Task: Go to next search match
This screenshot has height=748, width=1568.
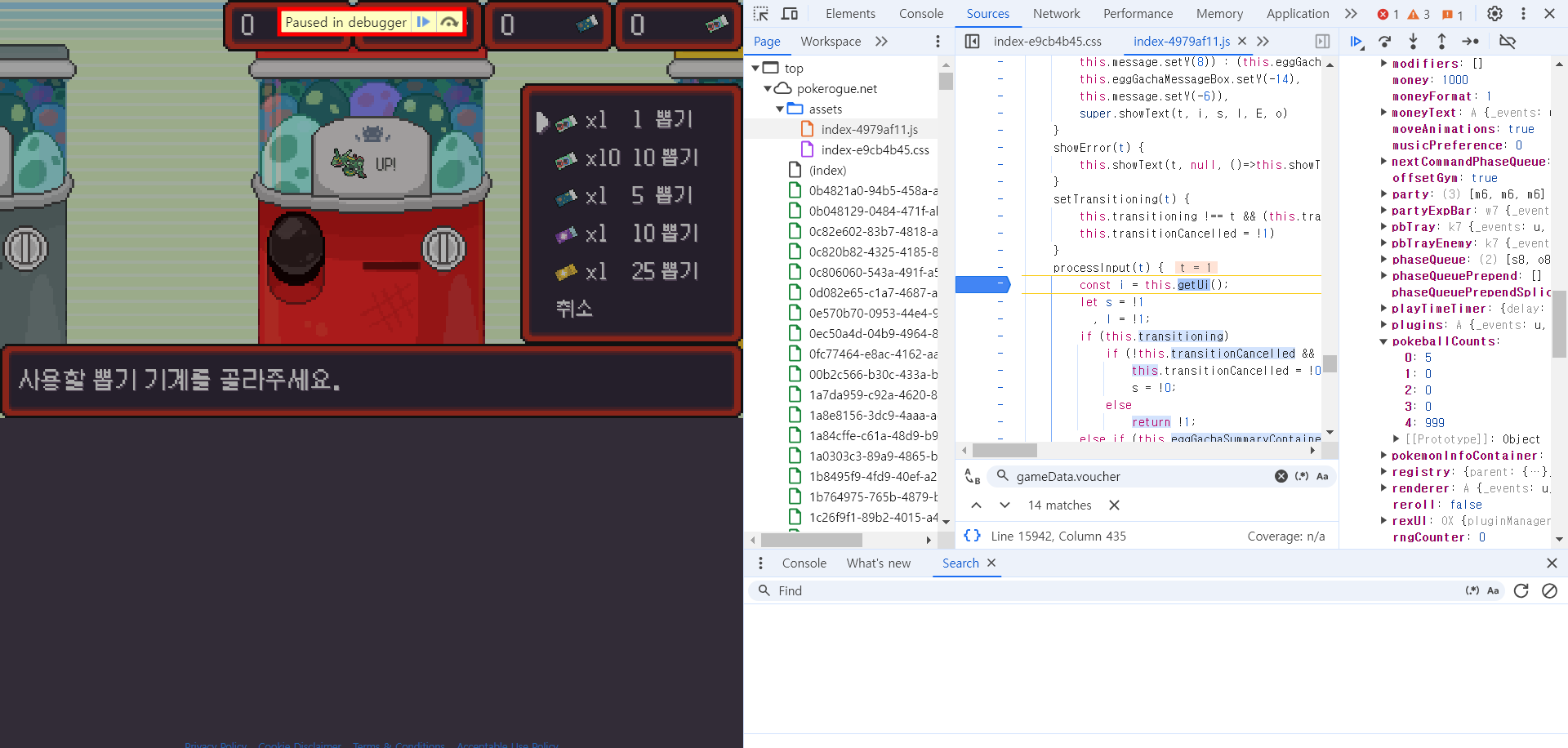Action: [1004, 505]
